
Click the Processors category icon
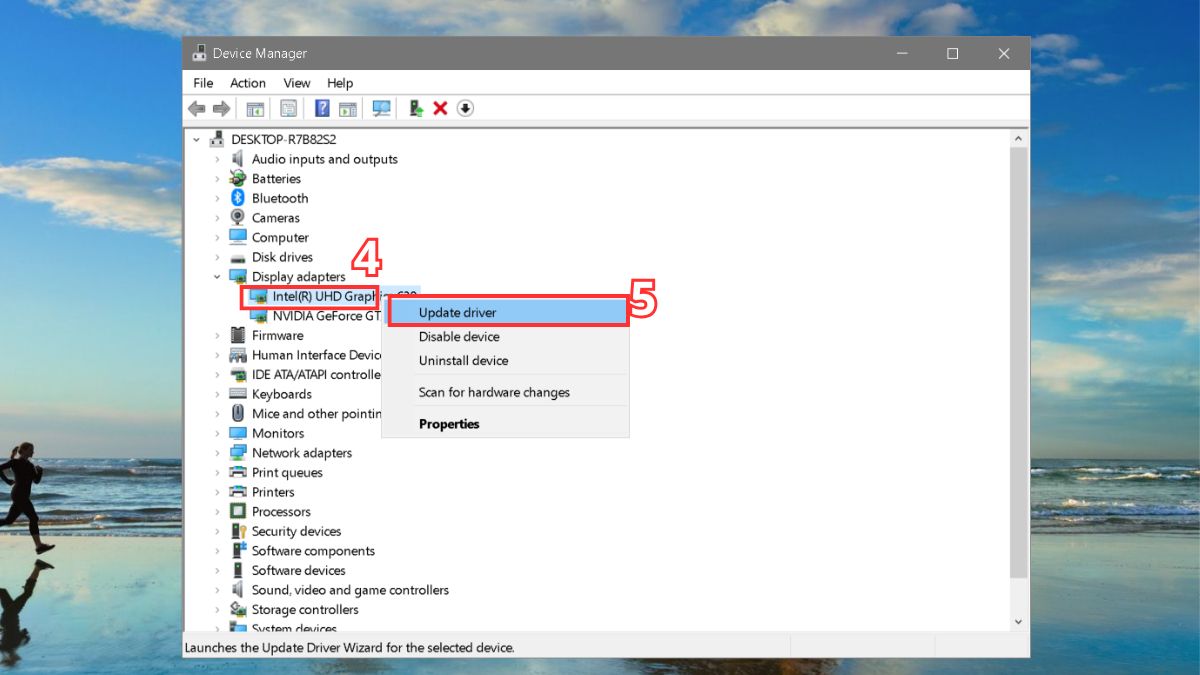point(238,511)
